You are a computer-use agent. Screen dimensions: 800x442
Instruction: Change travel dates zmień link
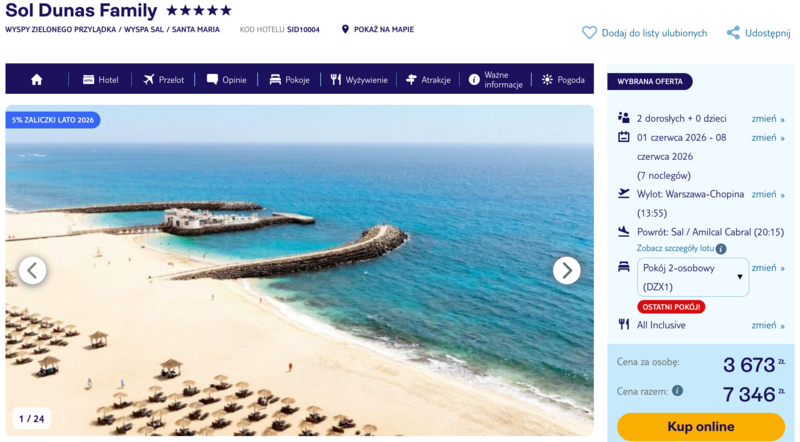768,138
